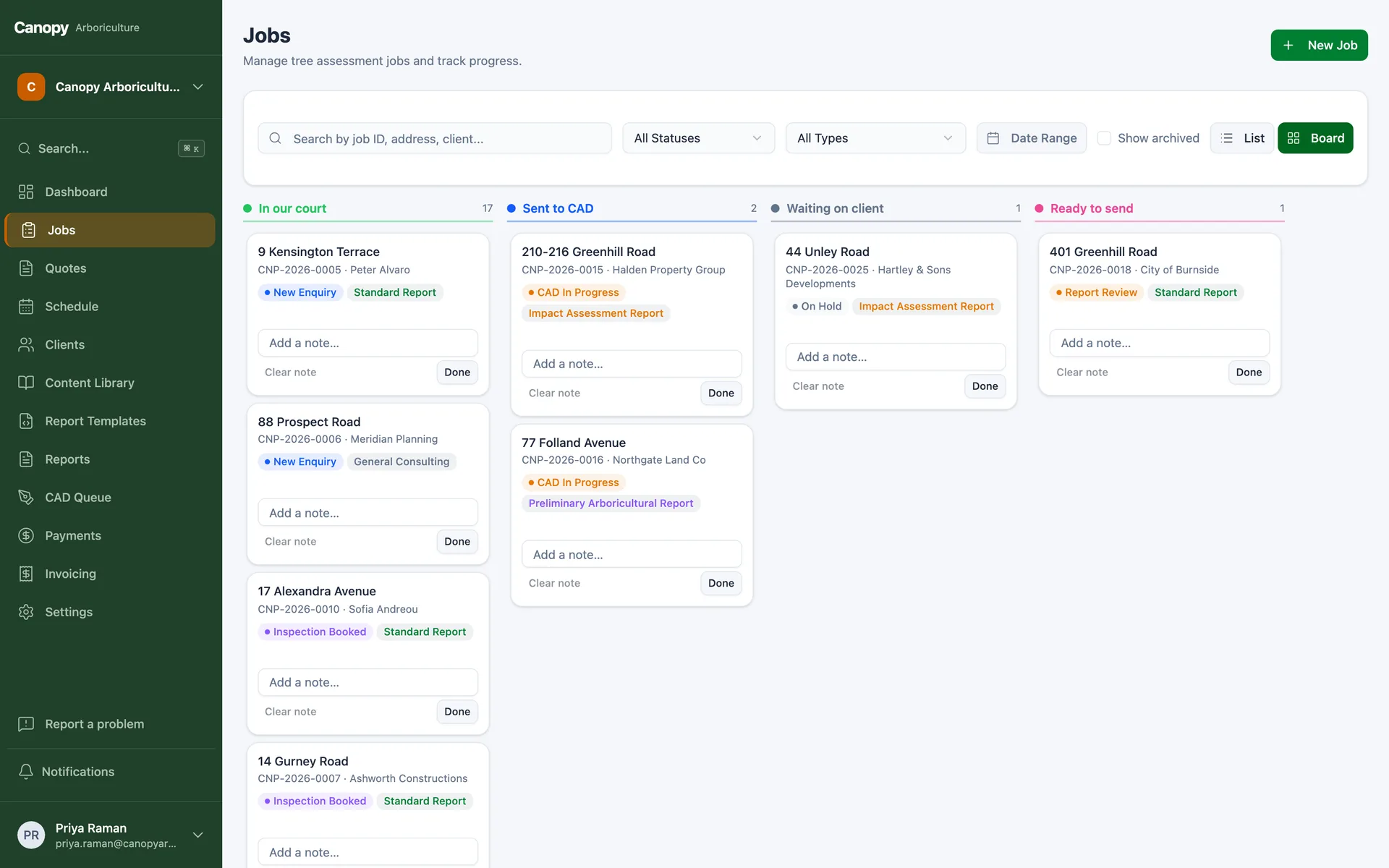Switch to List view

point(1242,138)
